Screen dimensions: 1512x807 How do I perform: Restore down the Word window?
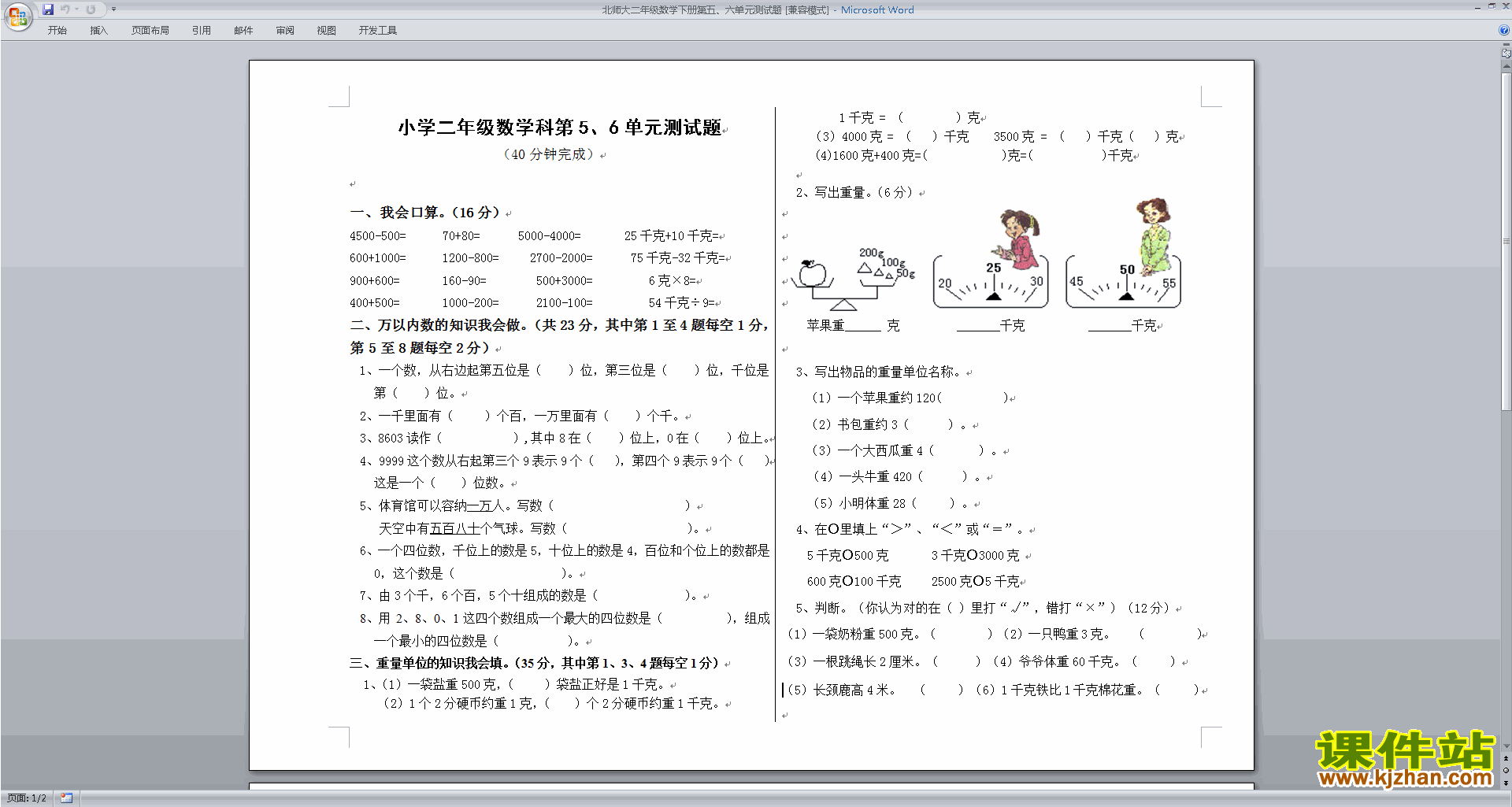click(x=1492, y=7)
